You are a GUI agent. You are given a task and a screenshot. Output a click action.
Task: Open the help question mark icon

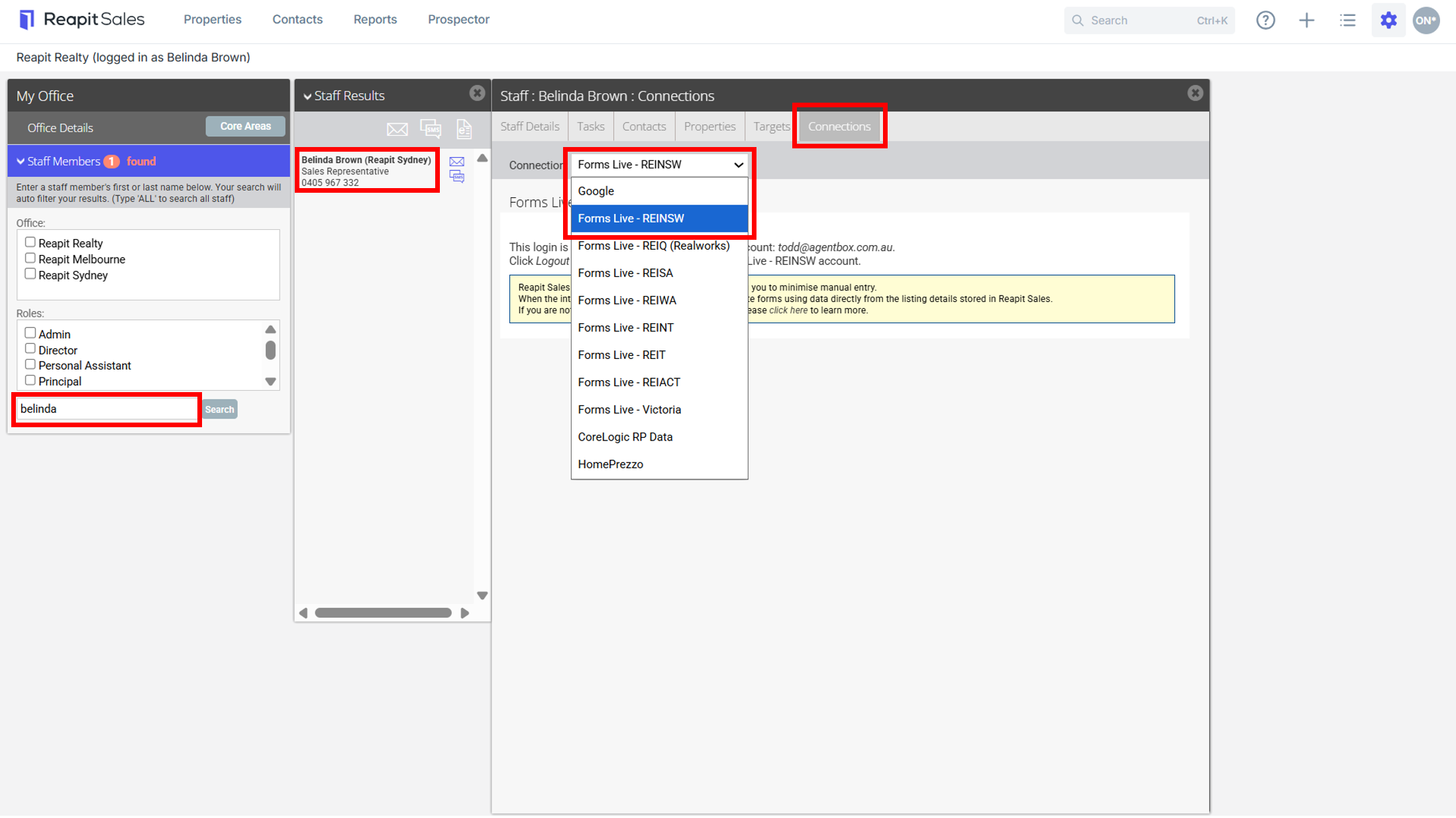[x=1265, y=21]
